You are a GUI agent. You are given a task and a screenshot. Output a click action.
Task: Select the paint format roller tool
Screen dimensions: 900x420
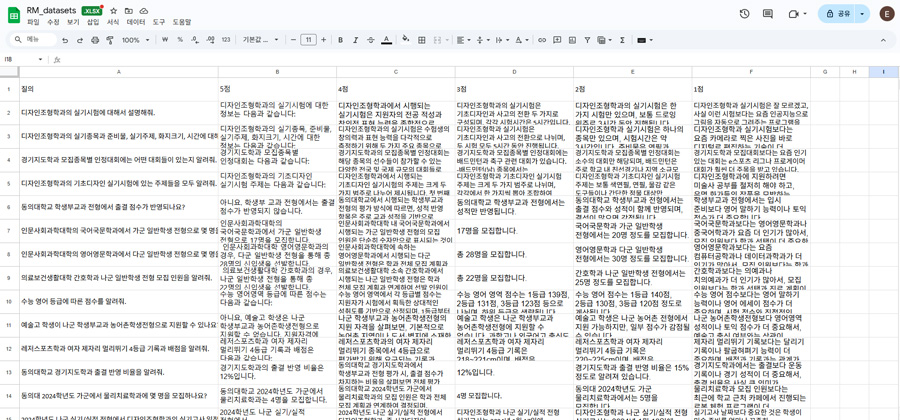(110, 40)
